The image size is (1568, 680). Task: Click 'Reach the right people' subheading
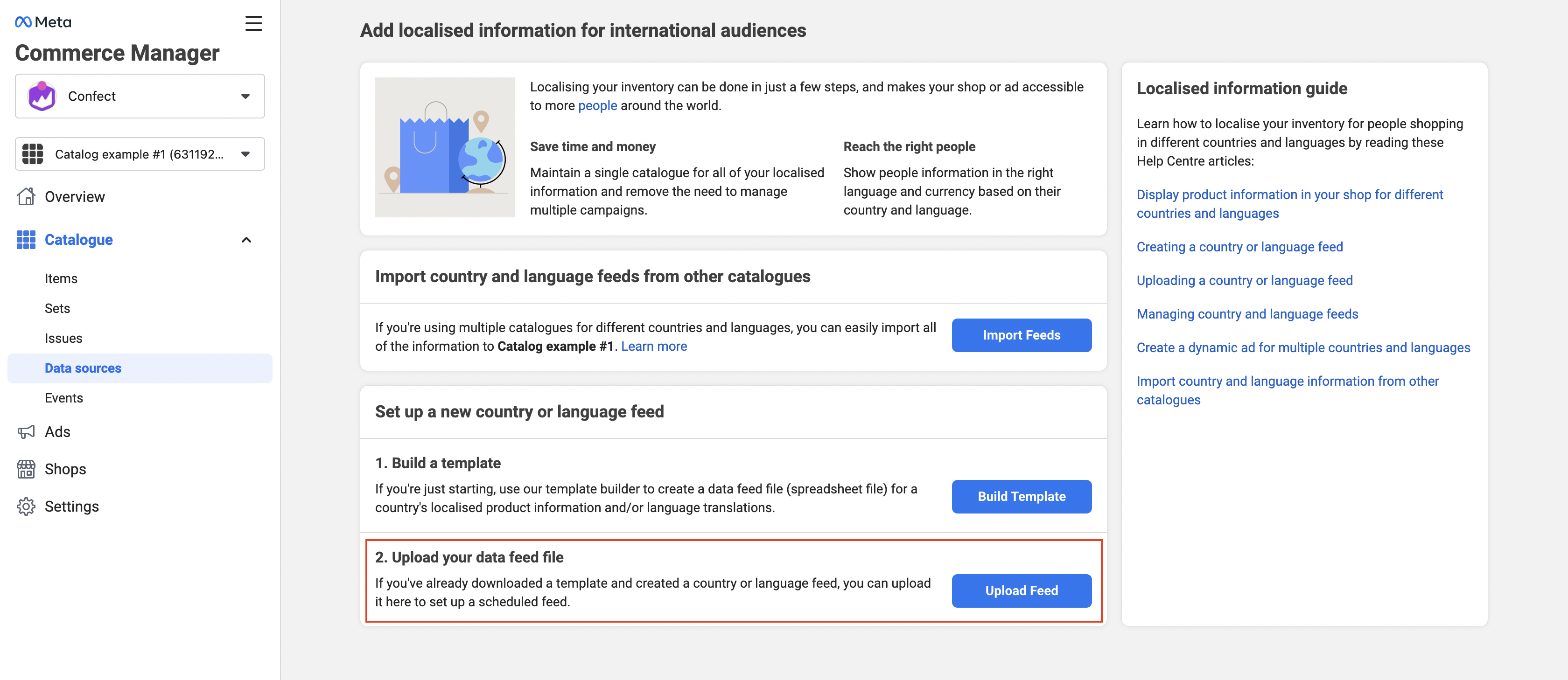coord(909,146)
